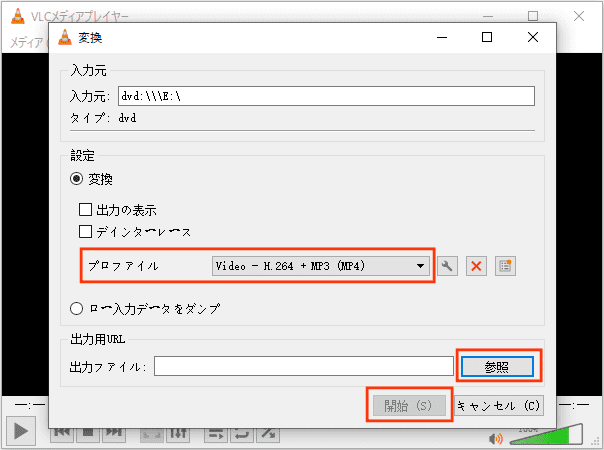Delete selected profile with red X icon
This screenshot has width=604, height=450.
(476, 266)
